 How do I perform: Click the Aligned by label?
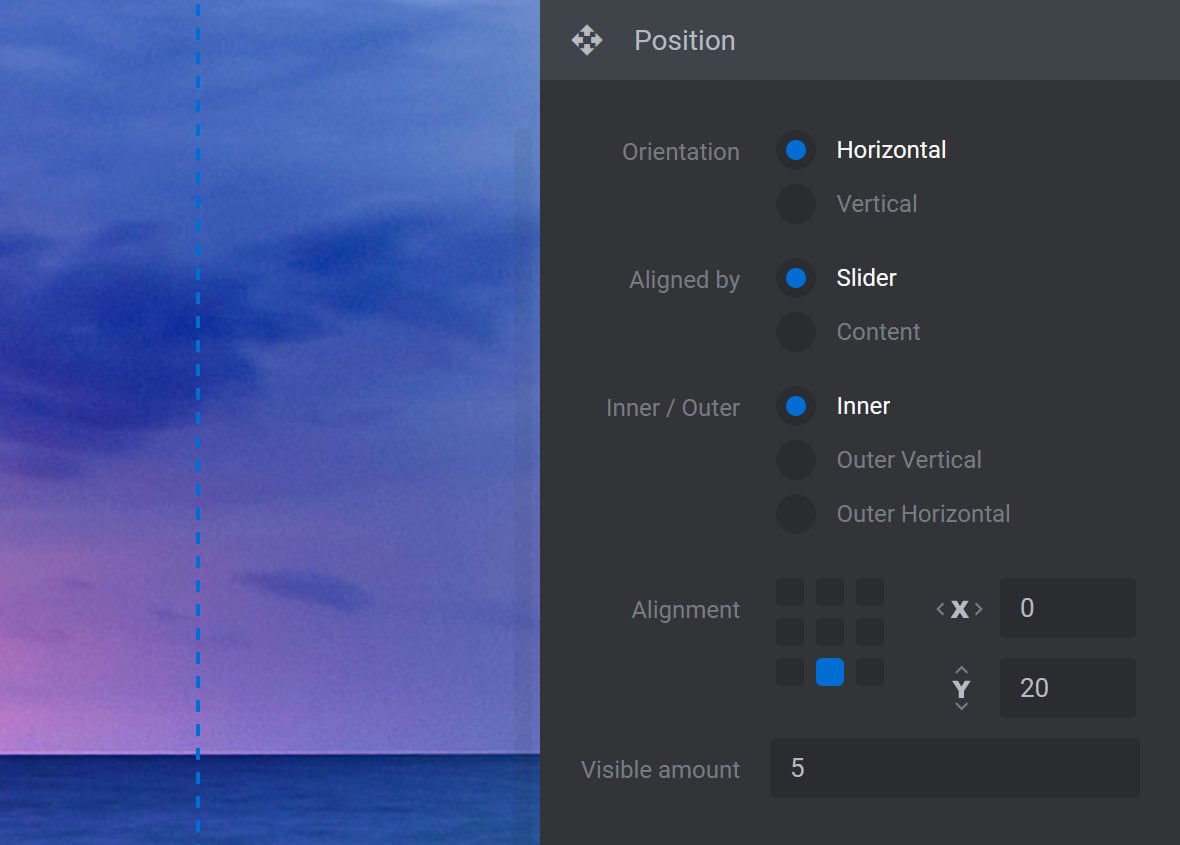tap(684, 280)
